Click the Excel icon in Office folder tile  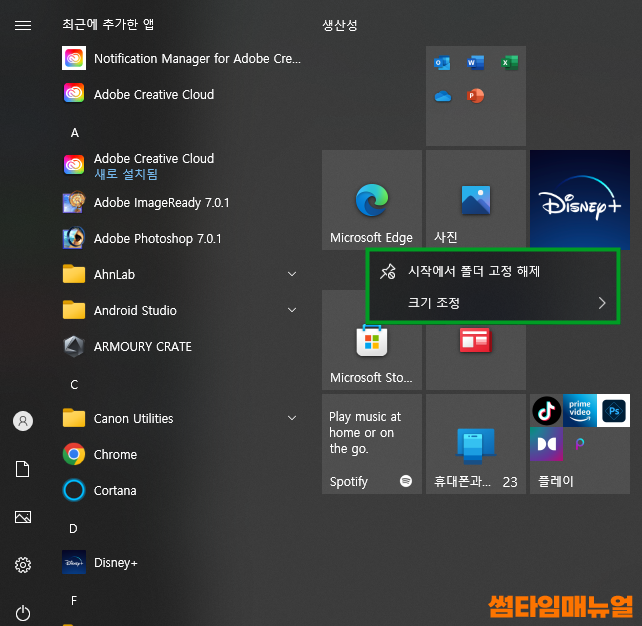(x=509, y=63)
